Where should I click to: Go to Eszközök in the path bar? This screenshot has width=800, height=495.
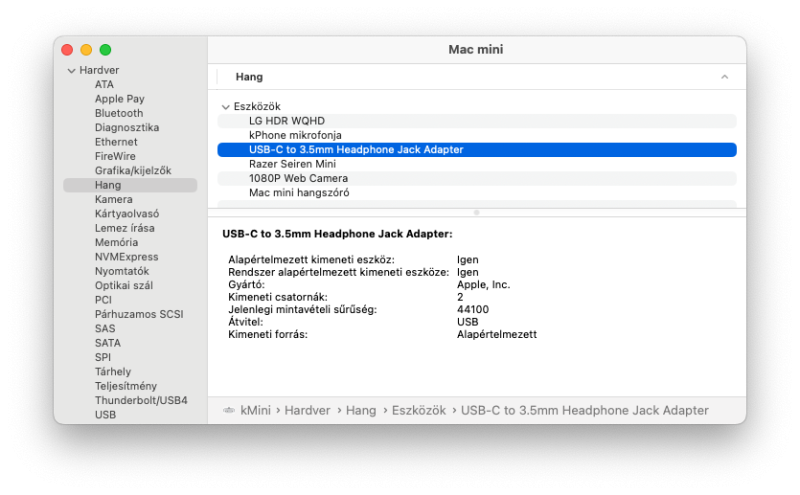tap(419, 410)
